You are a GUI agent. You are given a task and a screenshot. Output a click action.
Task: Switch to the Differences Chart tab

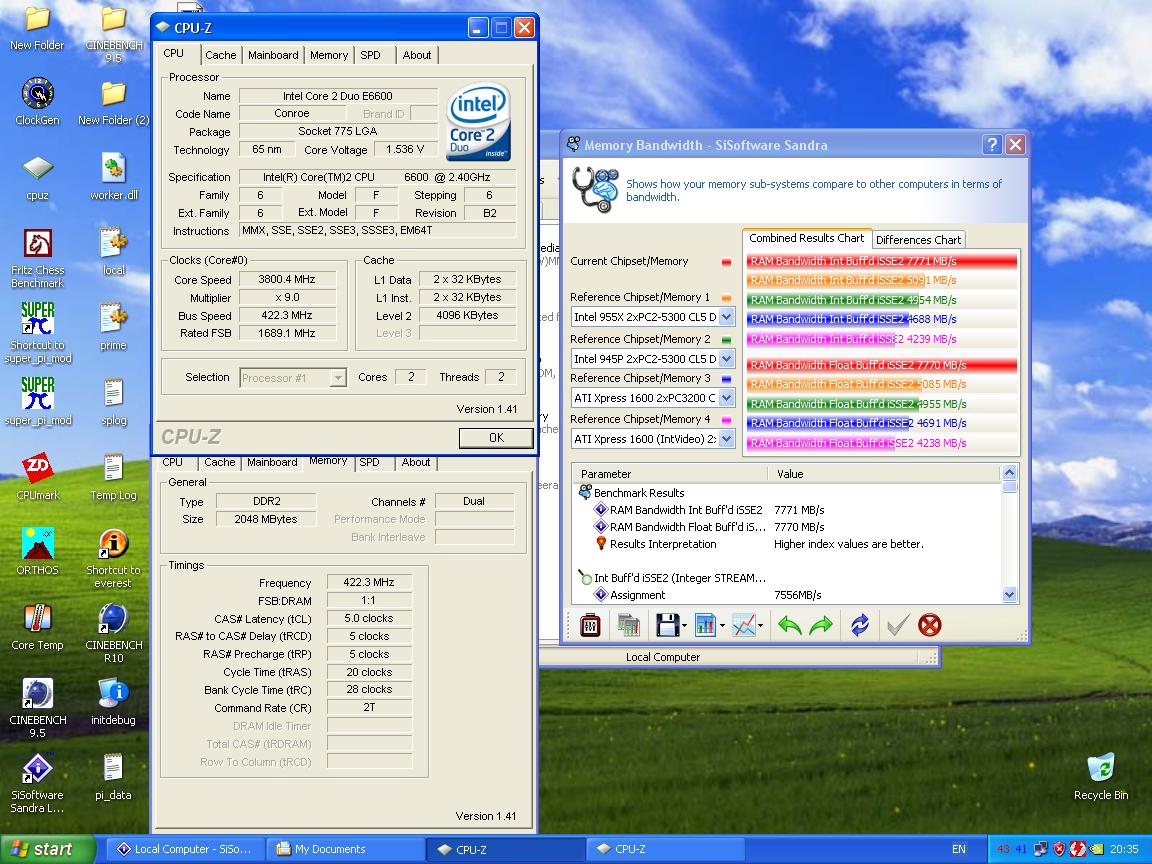coord(918,240)
